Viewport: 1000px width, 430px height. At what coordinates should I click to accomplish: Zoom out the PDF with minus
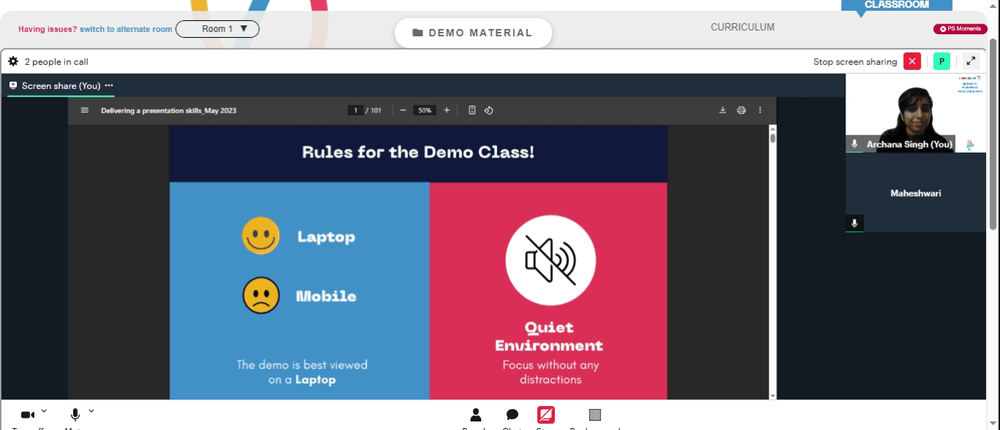point(403,110)
